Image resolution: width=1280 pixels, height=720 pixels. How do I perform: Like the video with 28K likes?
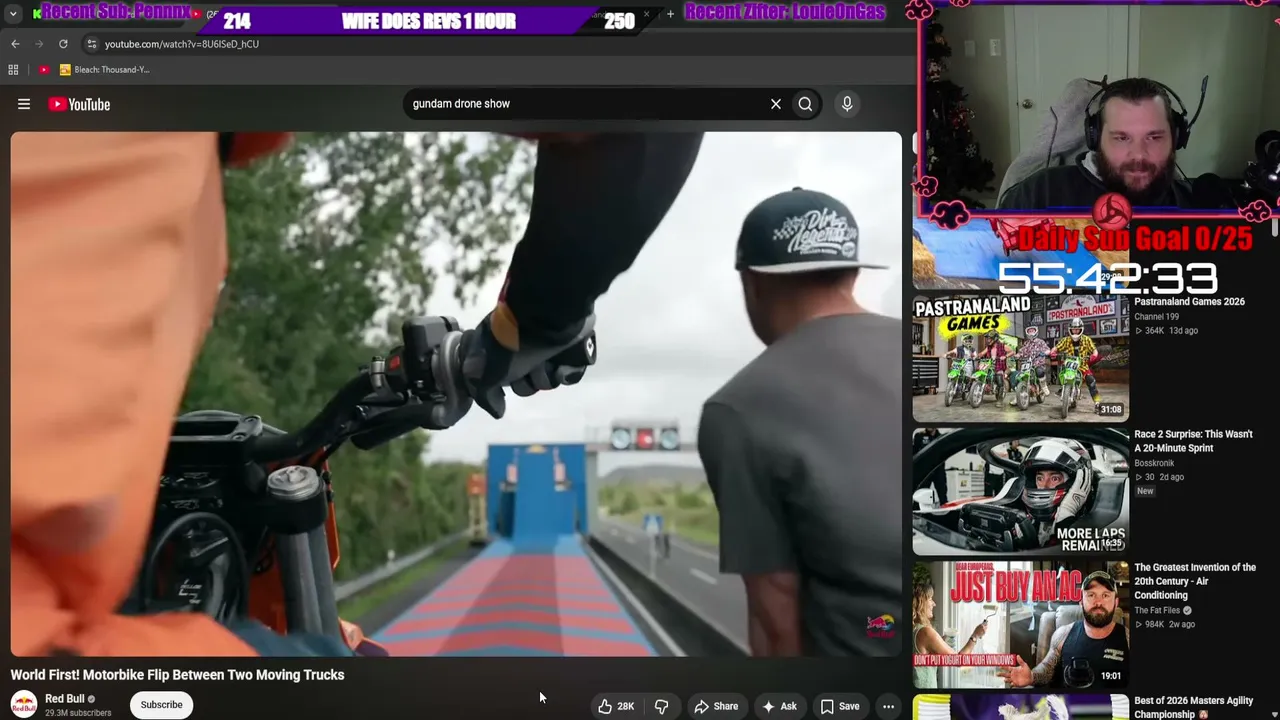tap(616, 706)
